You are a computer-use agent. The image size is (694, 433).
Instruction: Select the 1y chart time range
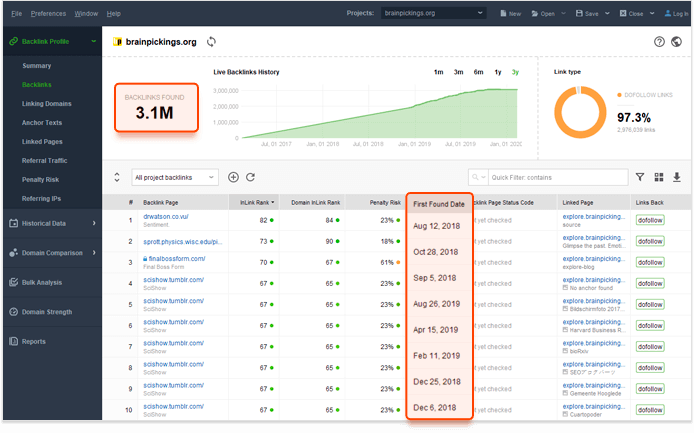497,72
